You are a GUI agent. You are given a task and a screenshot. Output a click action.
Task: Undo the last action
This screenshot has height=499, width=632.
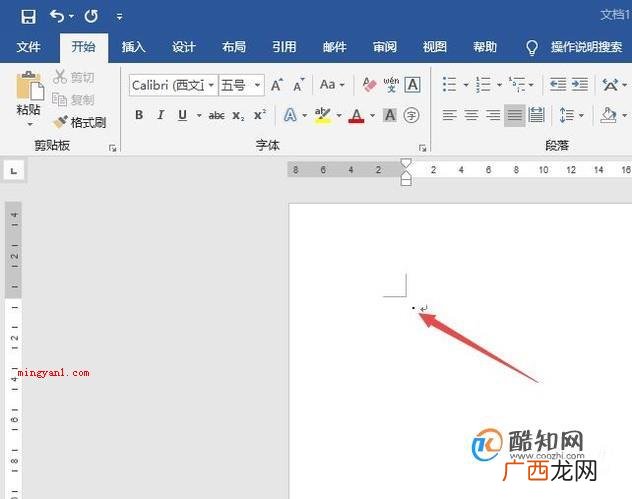click(x=57, y=16)
